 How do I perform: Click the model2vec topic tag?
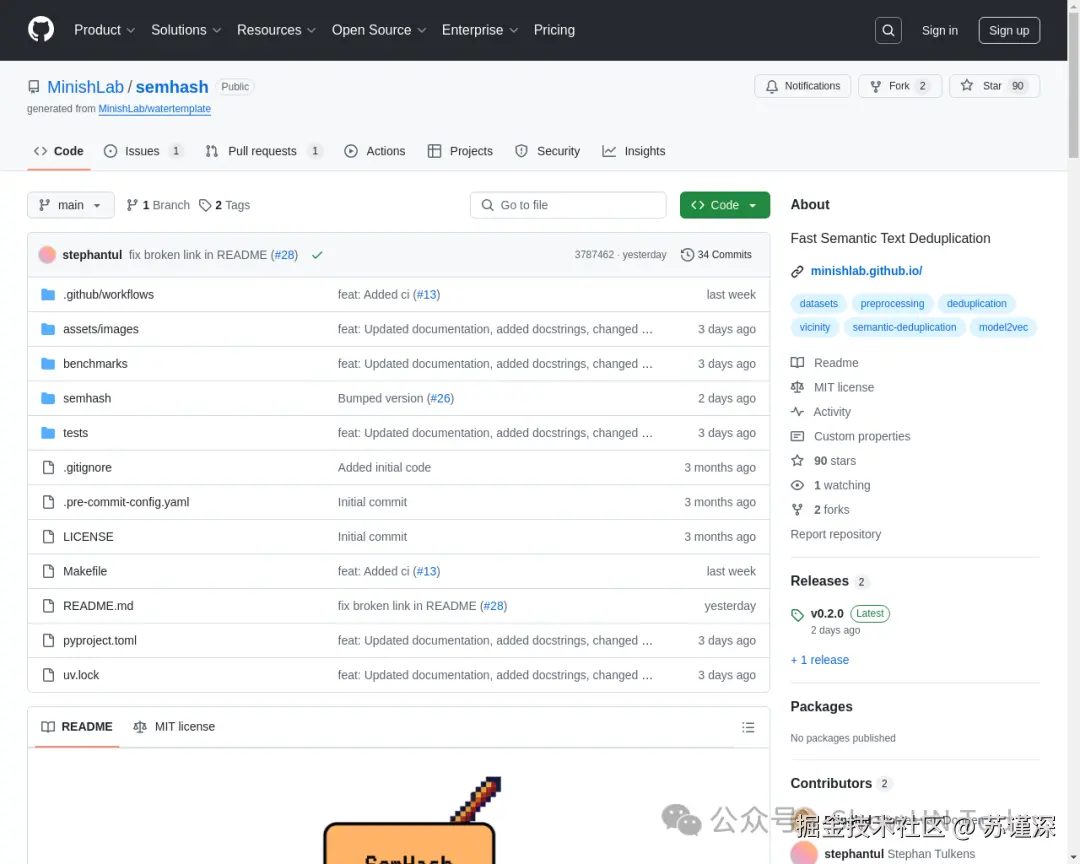1003,327
